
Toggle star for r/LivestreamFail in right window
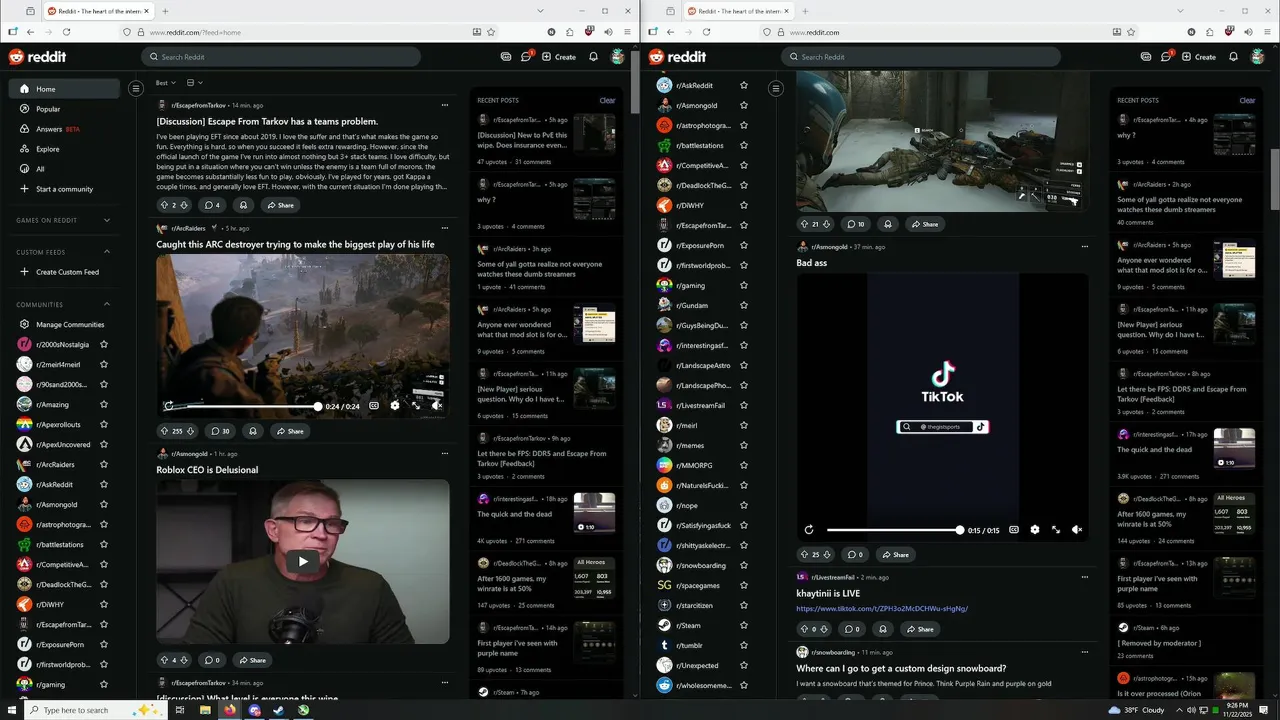click(x=744, y=405)
